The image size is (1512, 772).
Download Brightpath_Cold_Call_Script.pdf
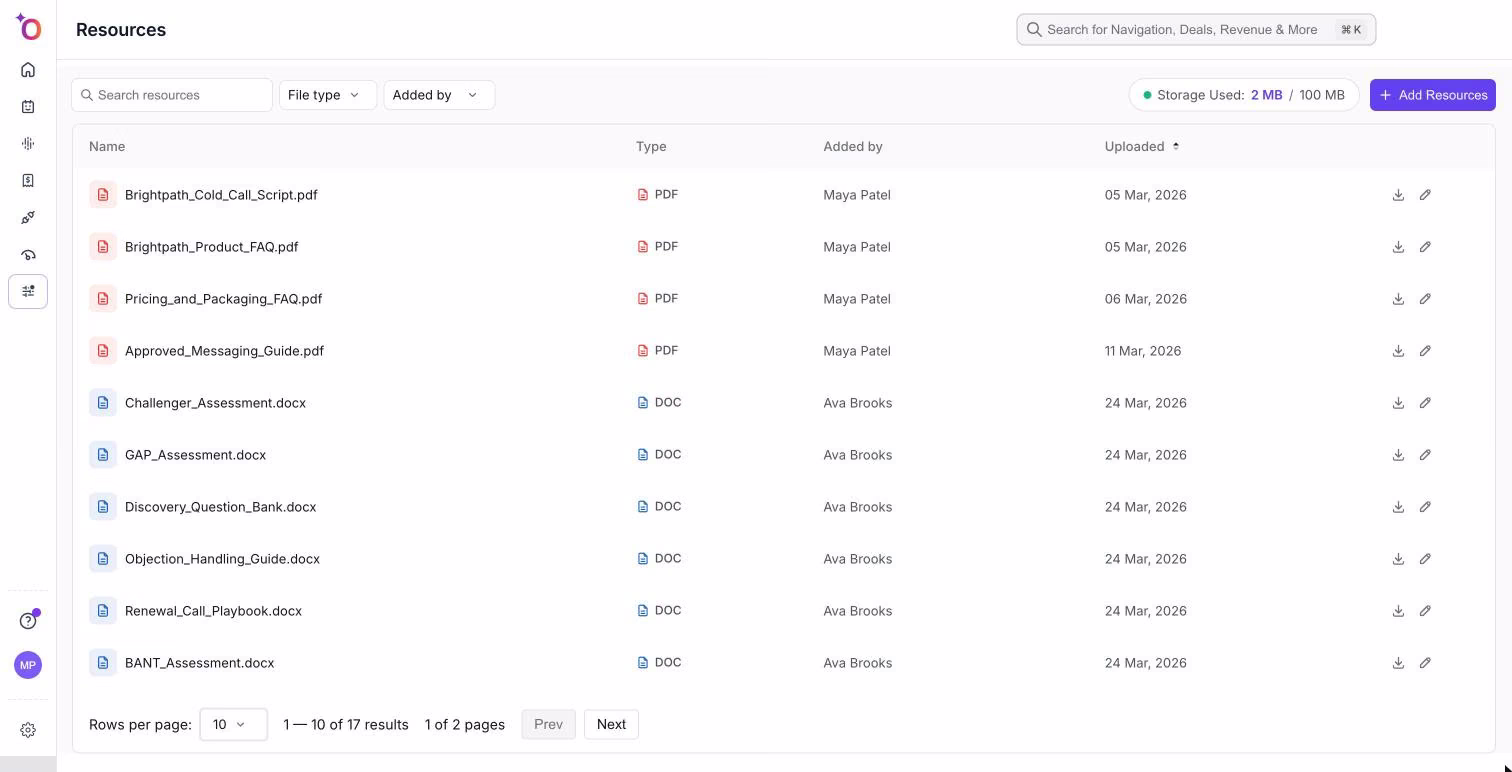(1398, 195)
